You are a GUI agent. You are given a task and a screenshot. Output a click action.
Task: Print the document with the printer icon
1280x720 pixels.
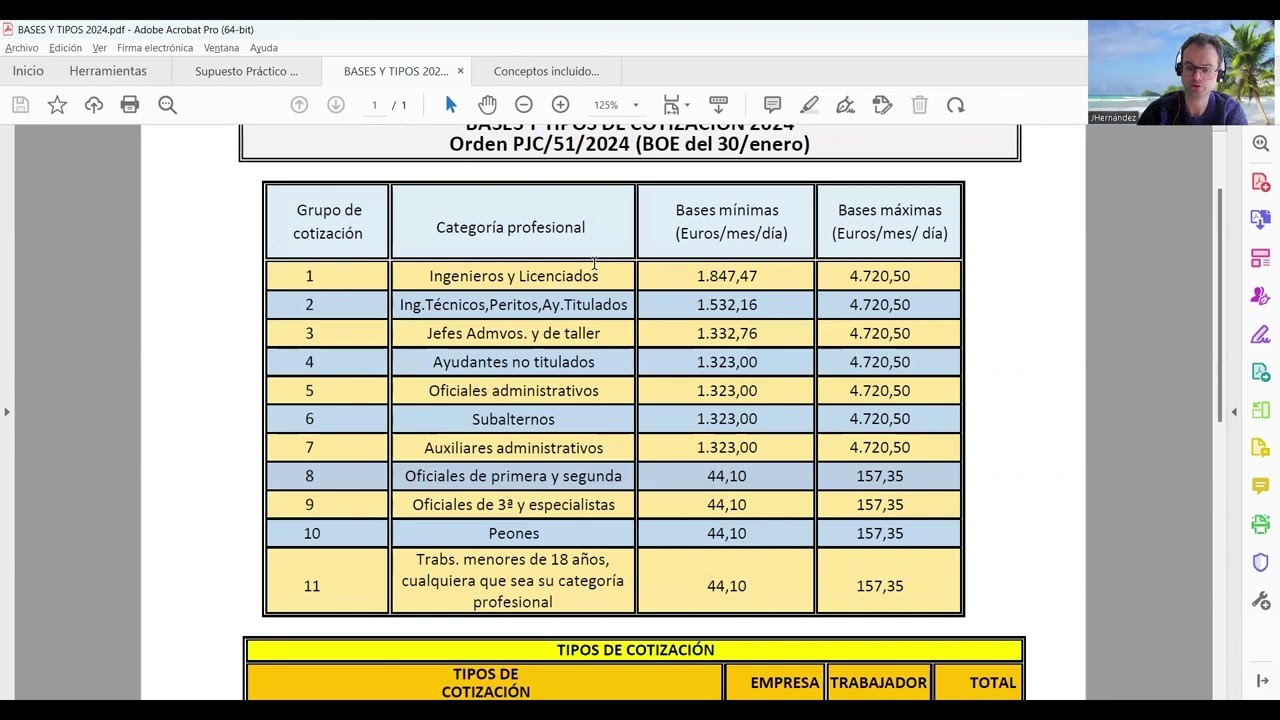coord(130,105)
